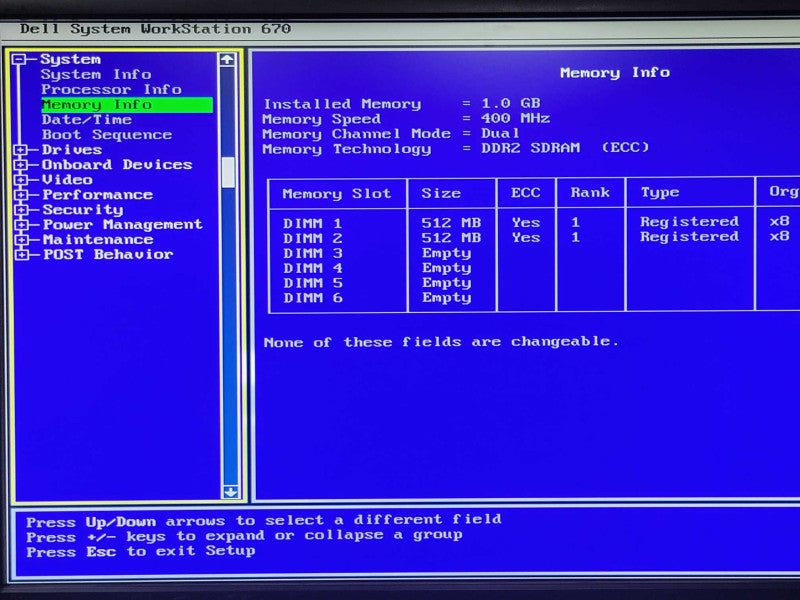Click the DIMM 1 slot row
The height and width of the screenshot is (600, 800).
[x=312, y=223]
